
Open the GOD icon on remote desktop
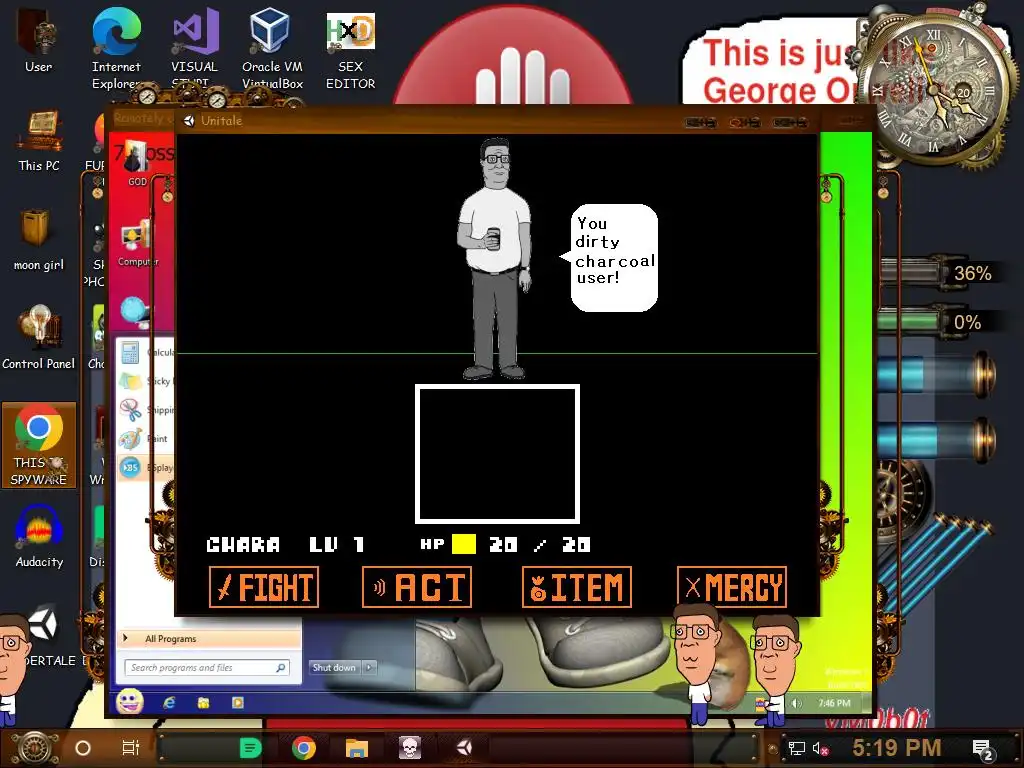click(136, 162)
